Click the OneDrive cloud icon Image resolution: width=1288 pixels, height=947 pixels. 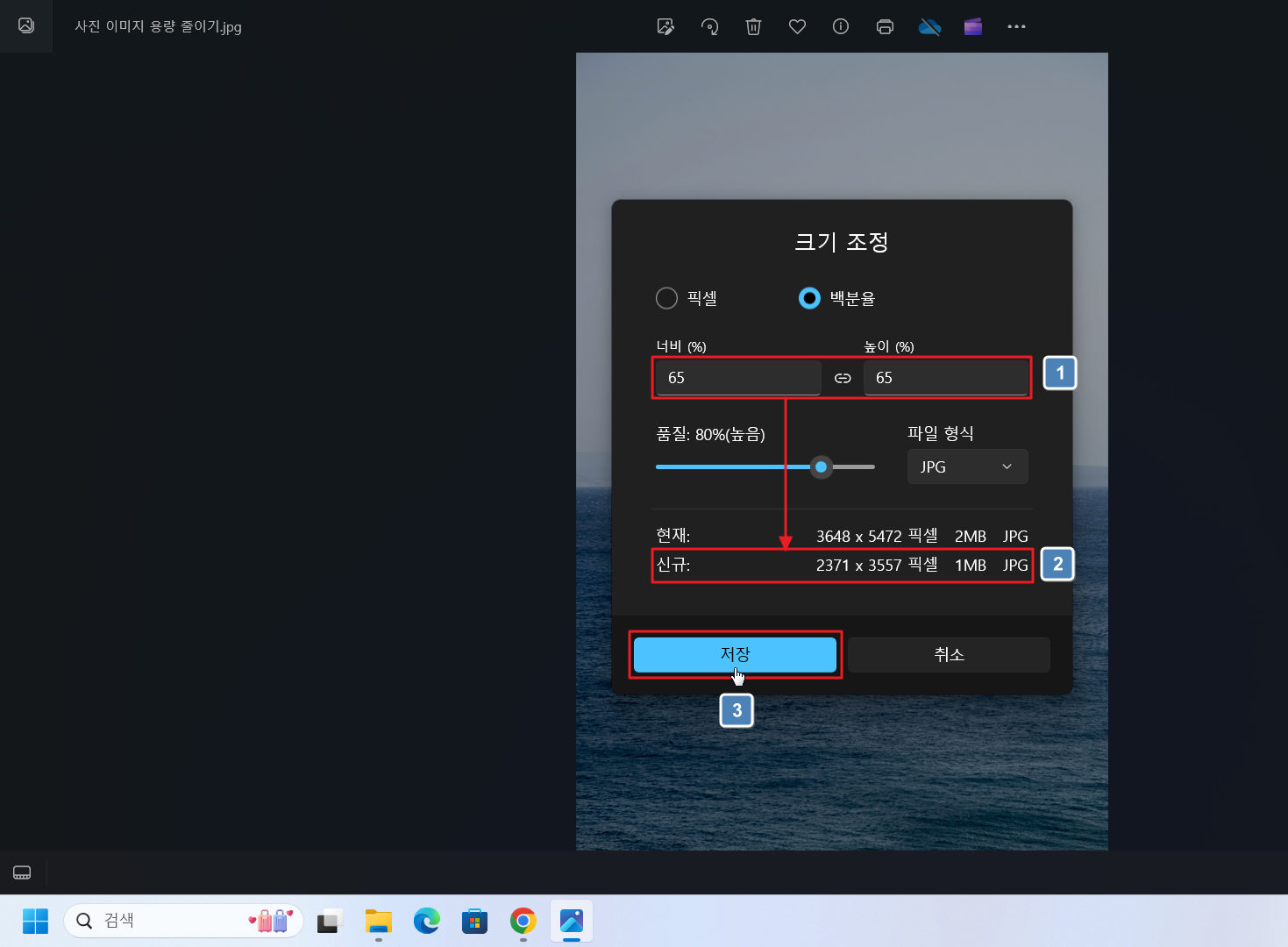929,26
